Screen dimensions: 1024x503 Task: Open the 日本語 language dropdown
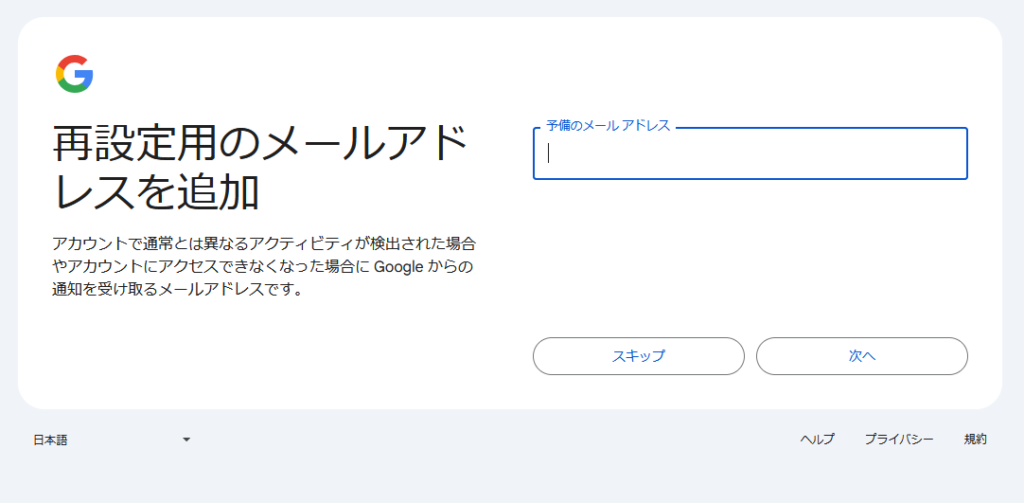tap(110, 440)
